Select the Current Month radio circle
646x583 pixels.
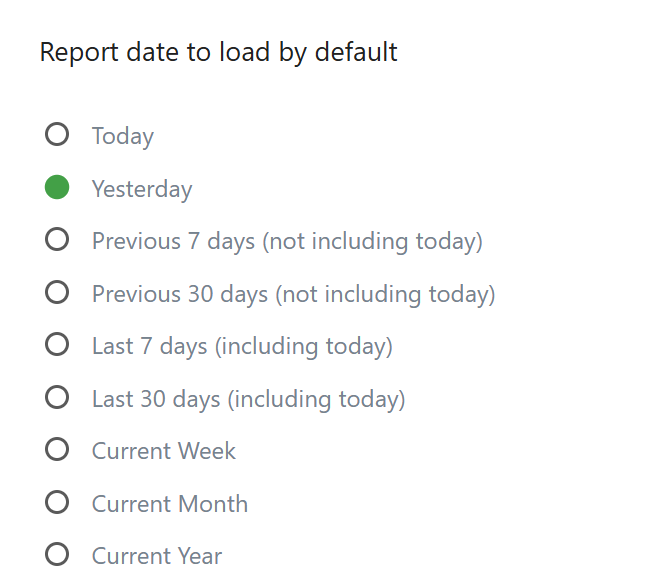[57, 503]
